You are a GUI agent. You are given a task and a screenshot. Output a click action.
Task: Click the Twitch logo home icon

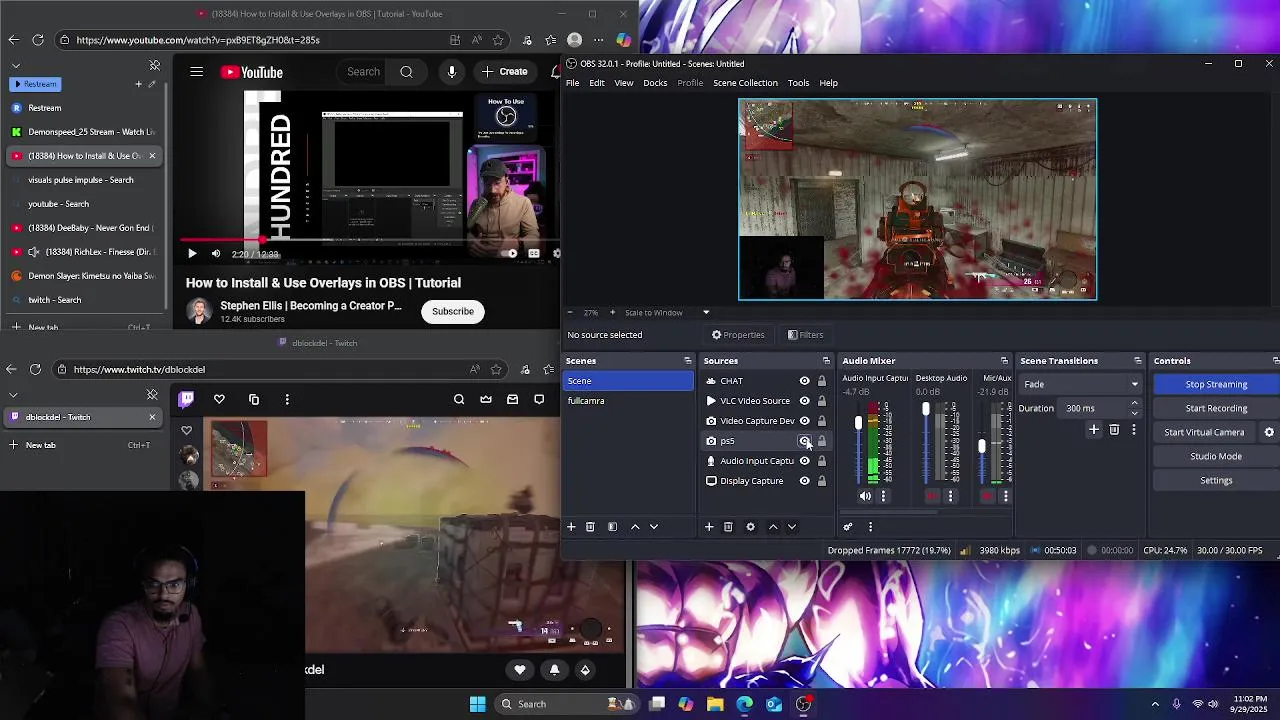click(x=186, y=399)
